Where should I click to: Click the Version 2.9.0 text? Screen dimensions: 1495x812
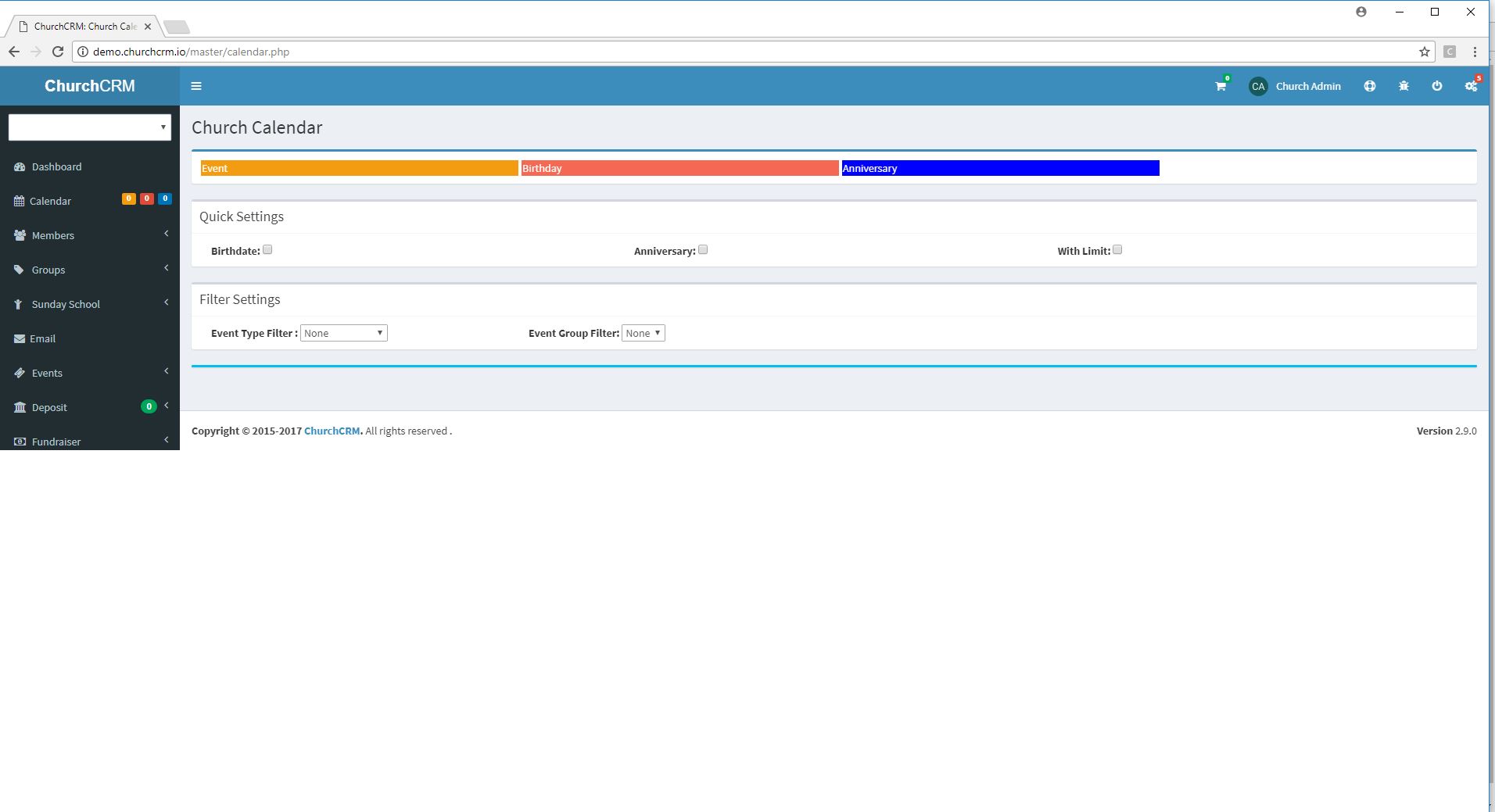[x=1447, y=431]
